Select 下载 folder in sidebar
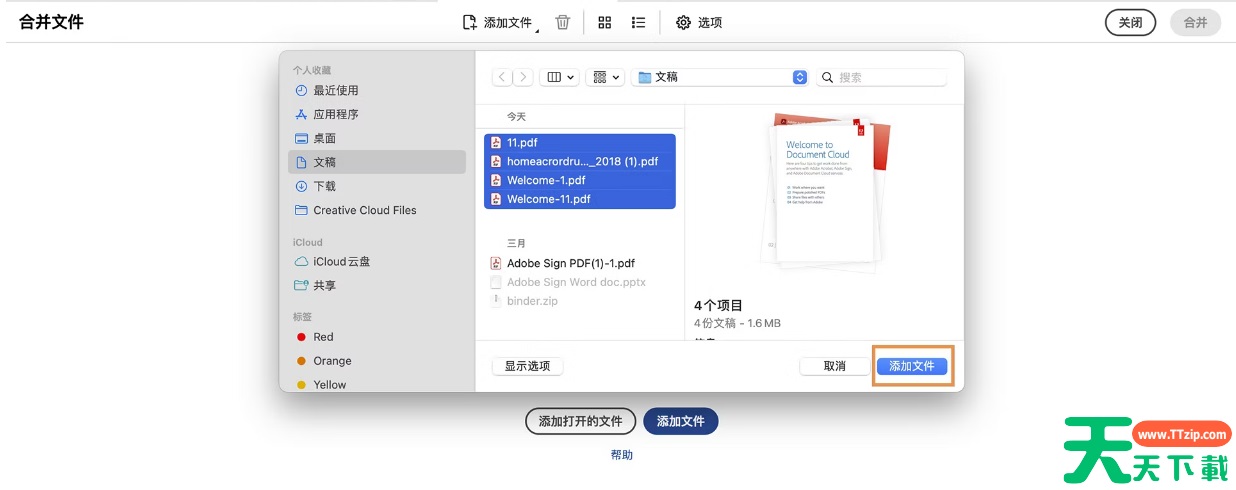This screenshot has height=490, width=1236. (324, 186)
